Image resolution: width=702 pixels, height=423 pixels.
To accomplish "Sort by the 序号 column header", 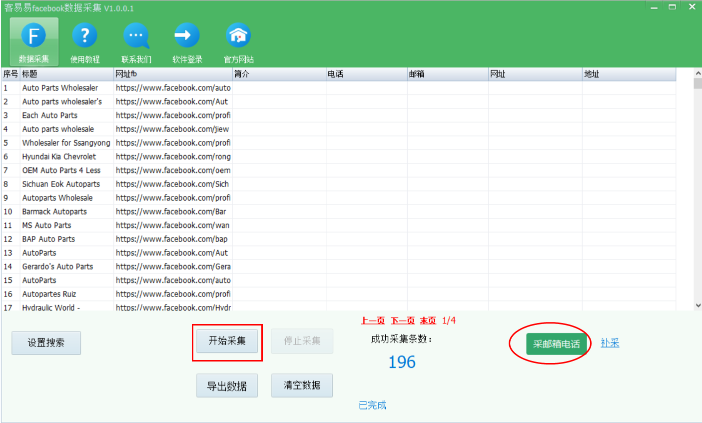I will (11, 74).
